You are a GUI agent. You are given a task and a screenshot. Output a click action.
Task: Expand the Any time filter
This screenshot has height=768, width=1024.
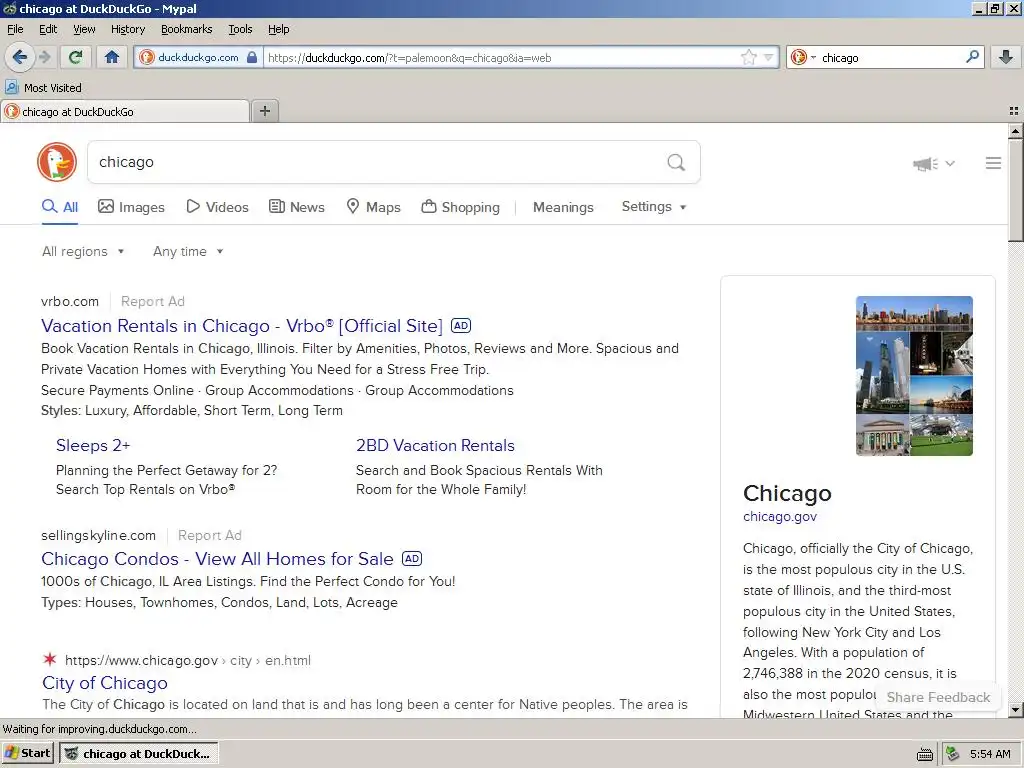coord(188,251)
